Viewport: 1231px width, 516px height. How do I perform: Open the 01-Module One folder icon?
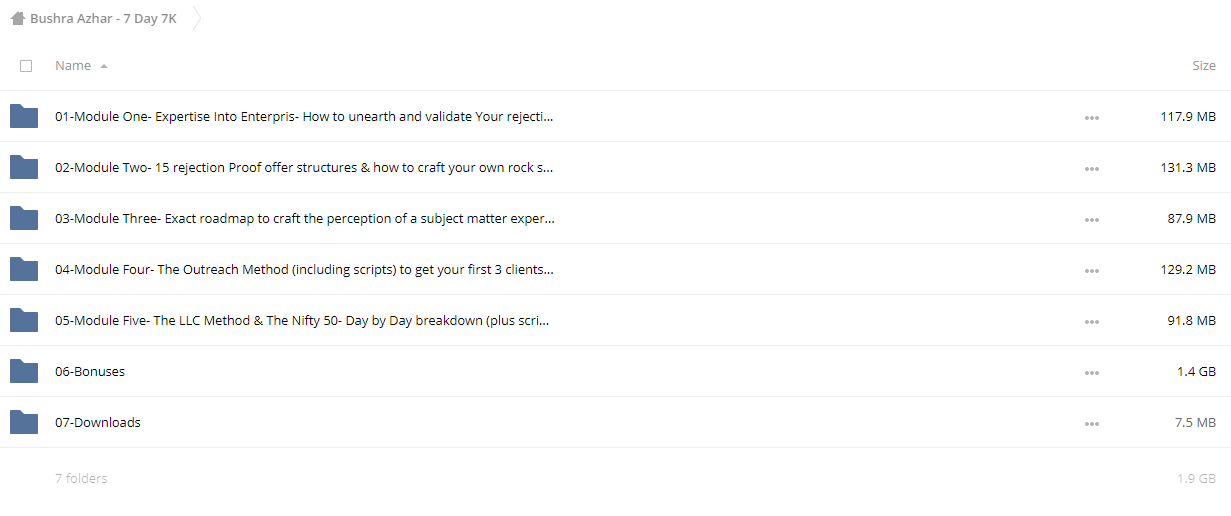point(24,116)
